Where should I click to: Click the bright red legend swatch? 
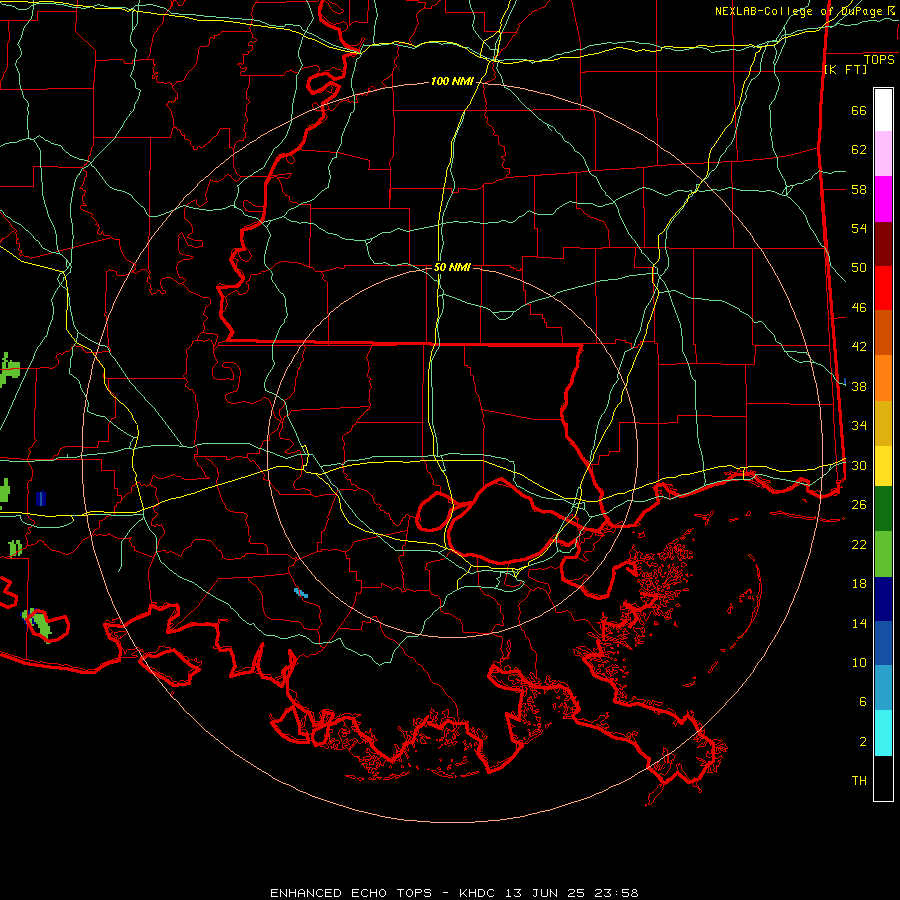(x=883, y=289)
